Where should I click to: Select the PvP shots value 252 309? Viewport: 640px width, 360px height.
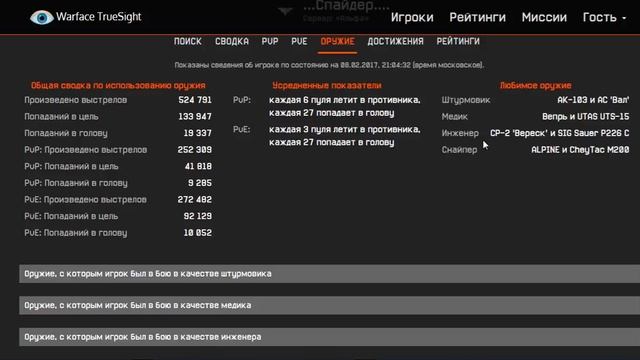click(x=195, y=150)
